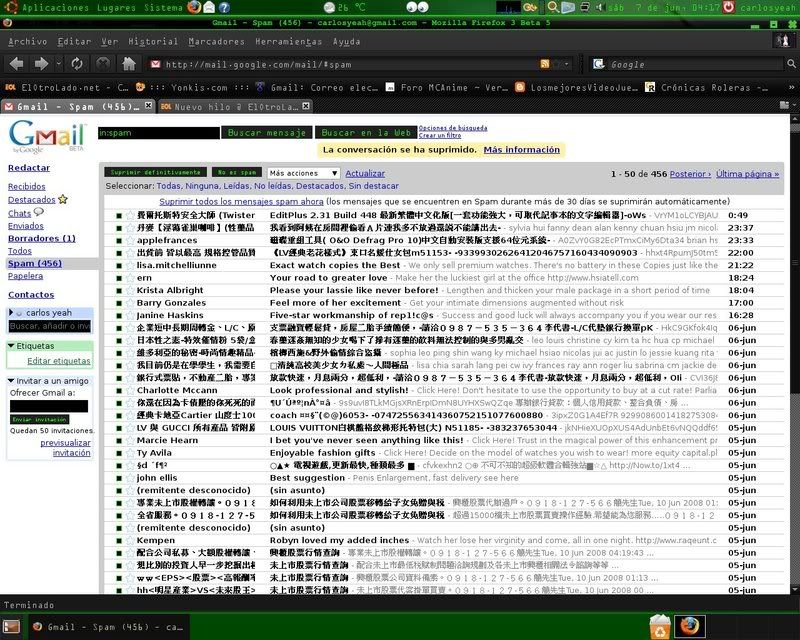Screen dimensions: 800x640
Task: Check the Marcie Hearn message checkbox
Action: pos(118,440)
